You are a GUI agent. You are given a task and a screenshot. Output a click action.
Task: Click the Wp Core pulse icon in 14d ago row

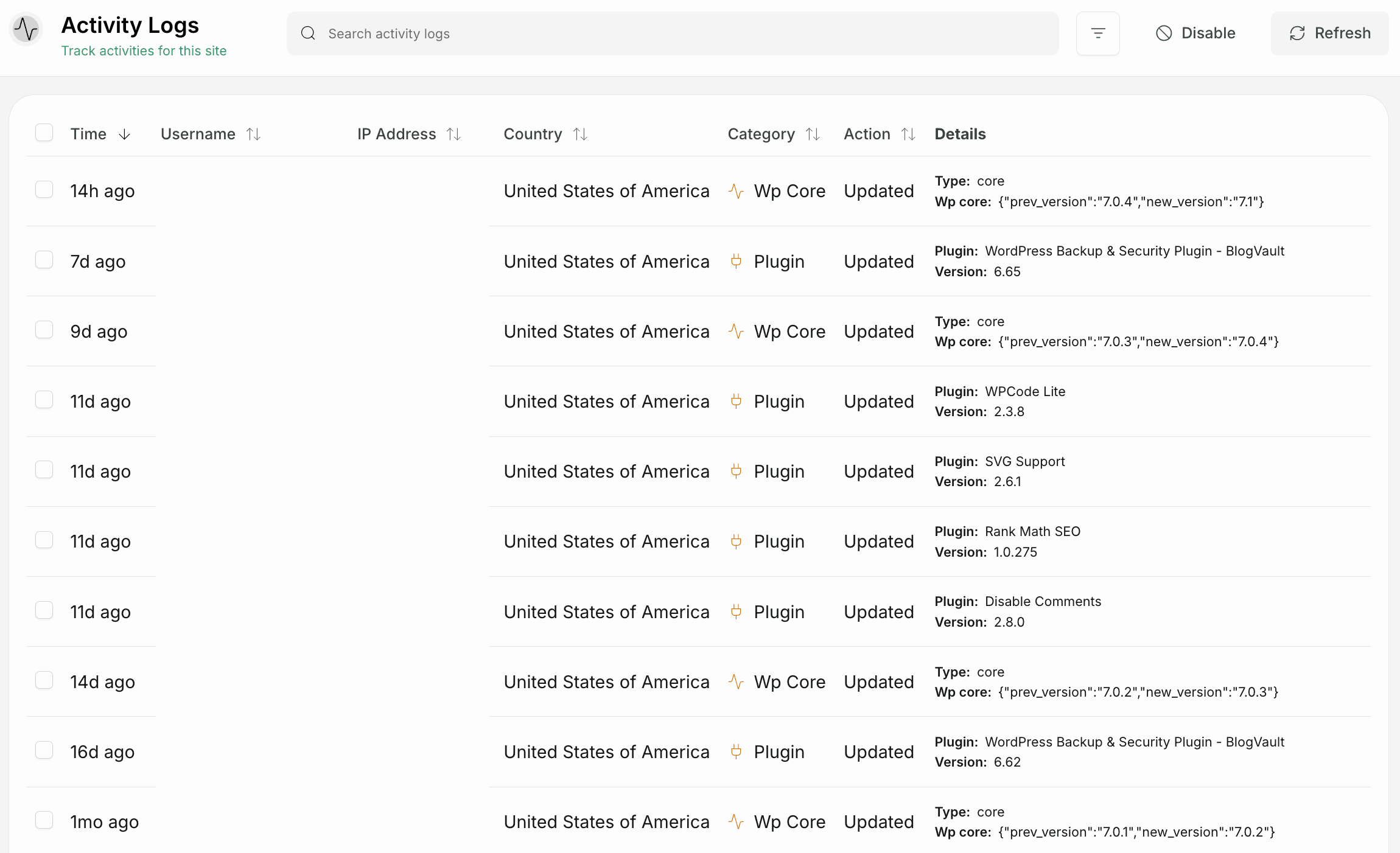pos(736,682)
